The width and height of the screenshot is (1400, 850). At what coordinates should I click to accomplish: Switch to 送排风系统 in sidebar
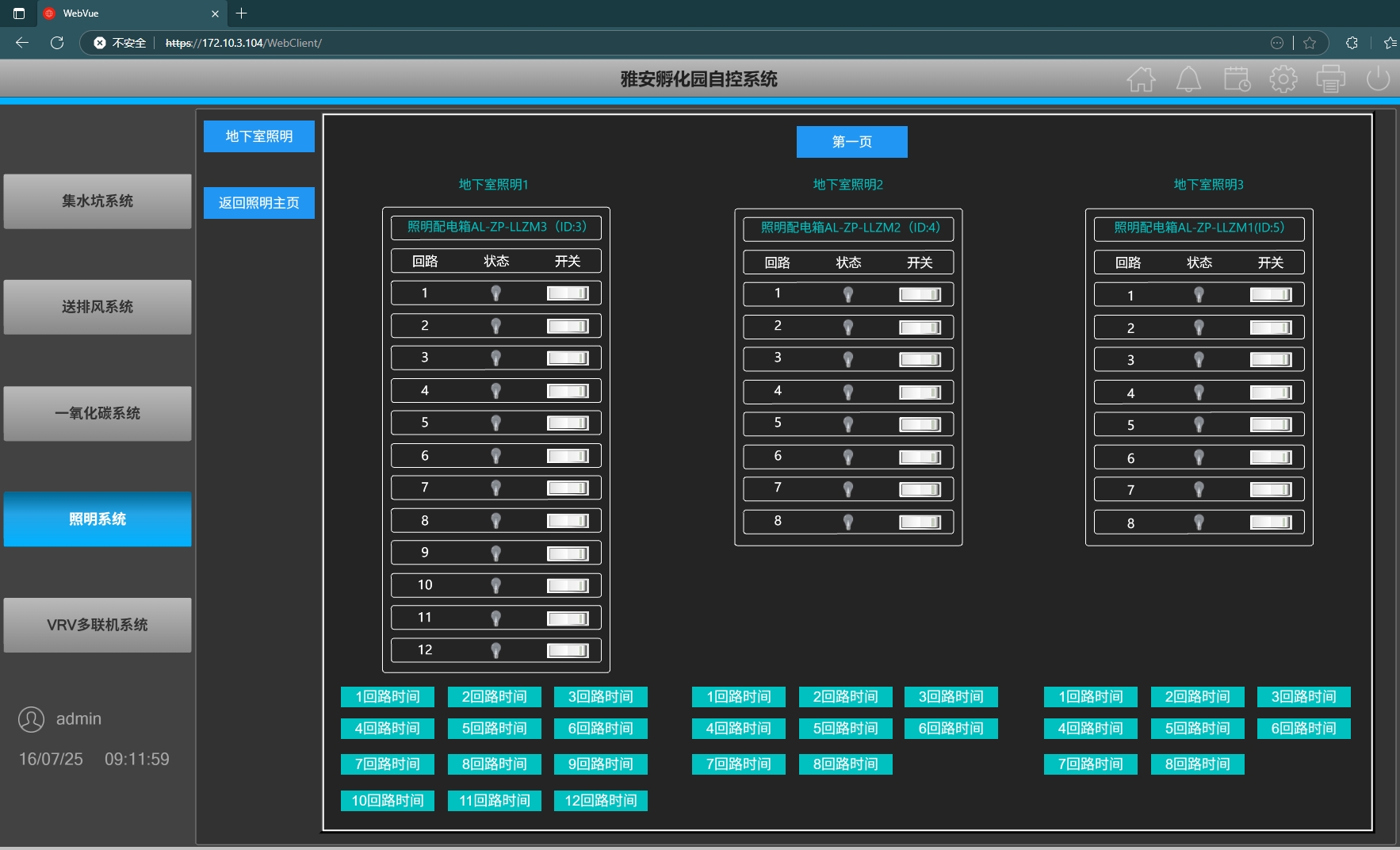98,307
